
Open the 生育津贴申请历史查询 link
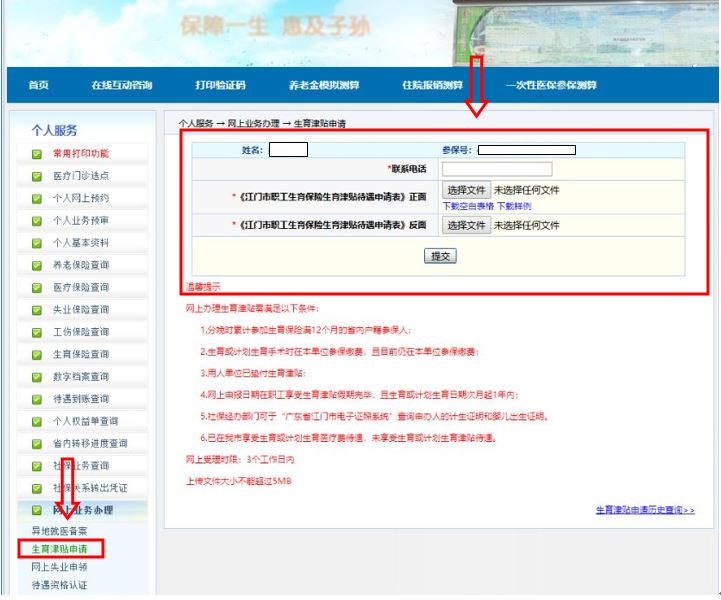pos(645,510)
